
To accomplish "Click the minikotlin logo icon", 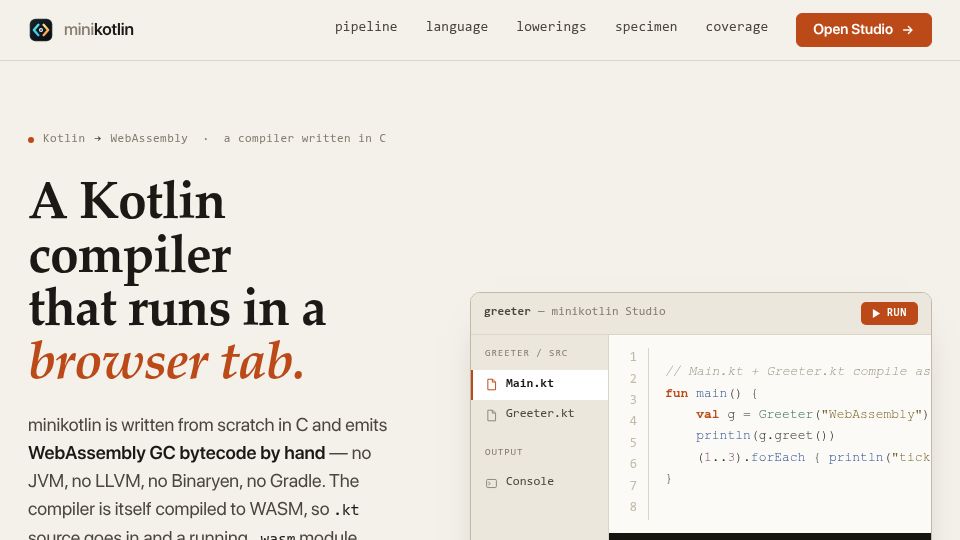I will click(x=41, y=29).
